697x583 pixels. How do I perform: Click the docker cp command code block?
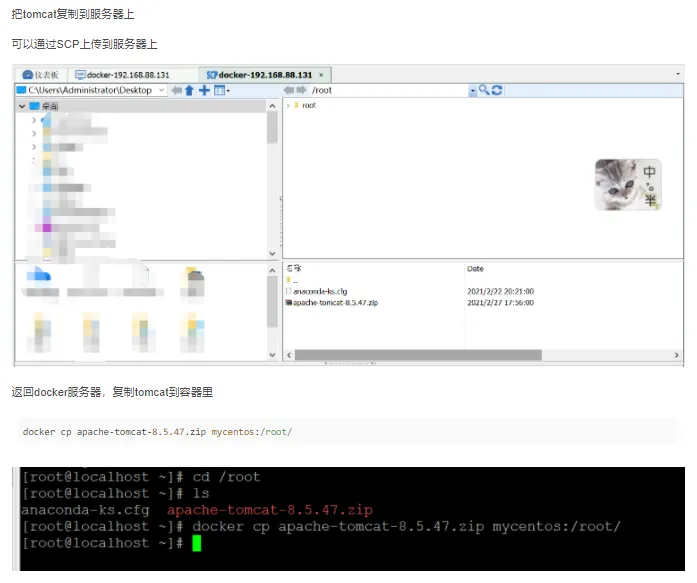[348, 431]
